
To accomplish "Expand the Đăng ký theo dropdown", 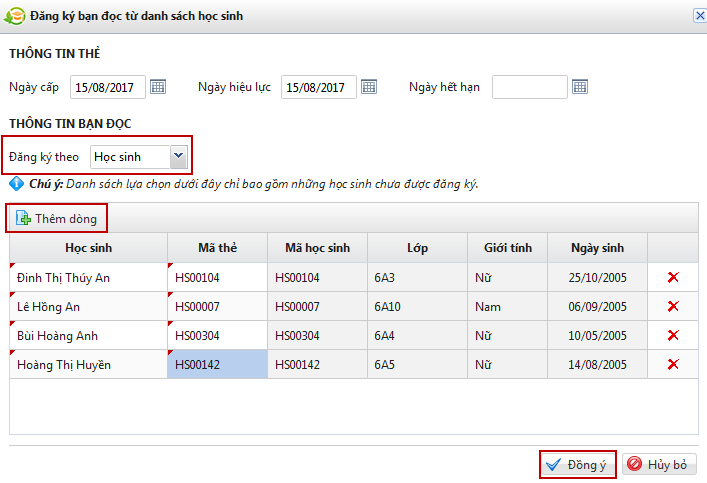I will (178, 156).
